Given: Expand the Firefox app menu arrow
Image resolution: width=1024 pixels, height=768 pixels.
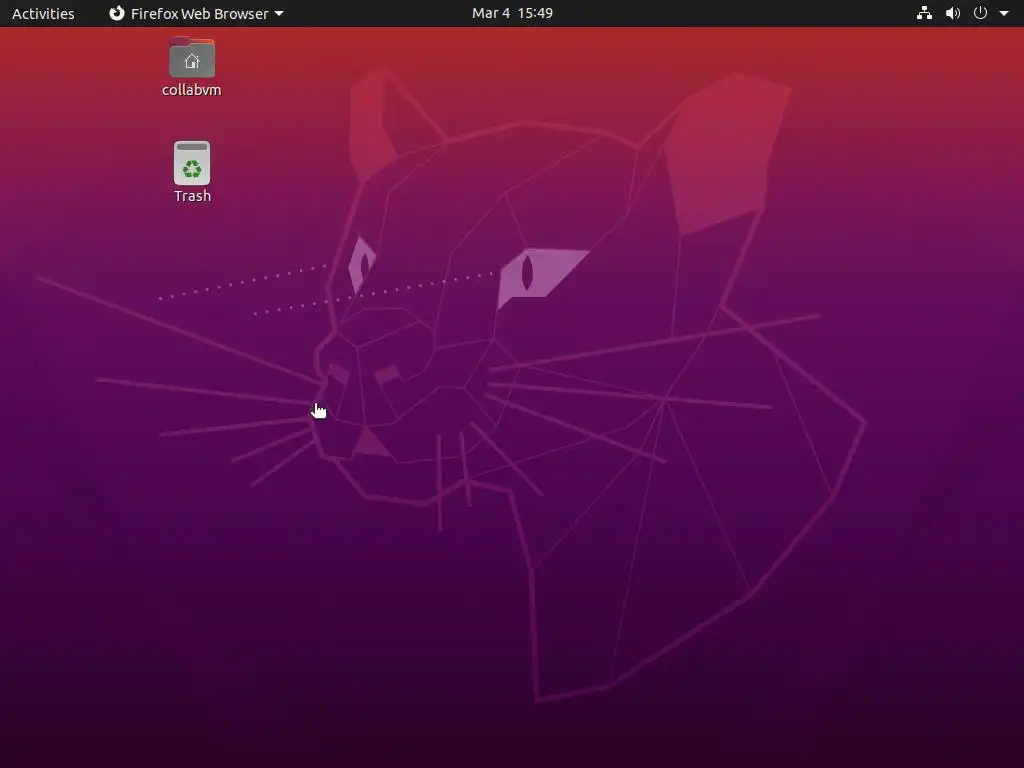Looking at the screenshot, I should (x=279, y=13).
